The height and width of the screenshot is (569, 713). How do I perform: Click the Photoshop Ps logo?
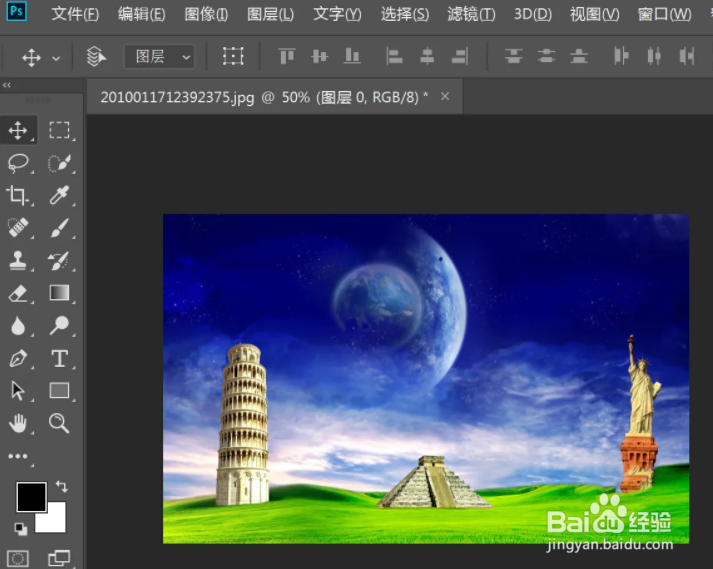[16, 11]
